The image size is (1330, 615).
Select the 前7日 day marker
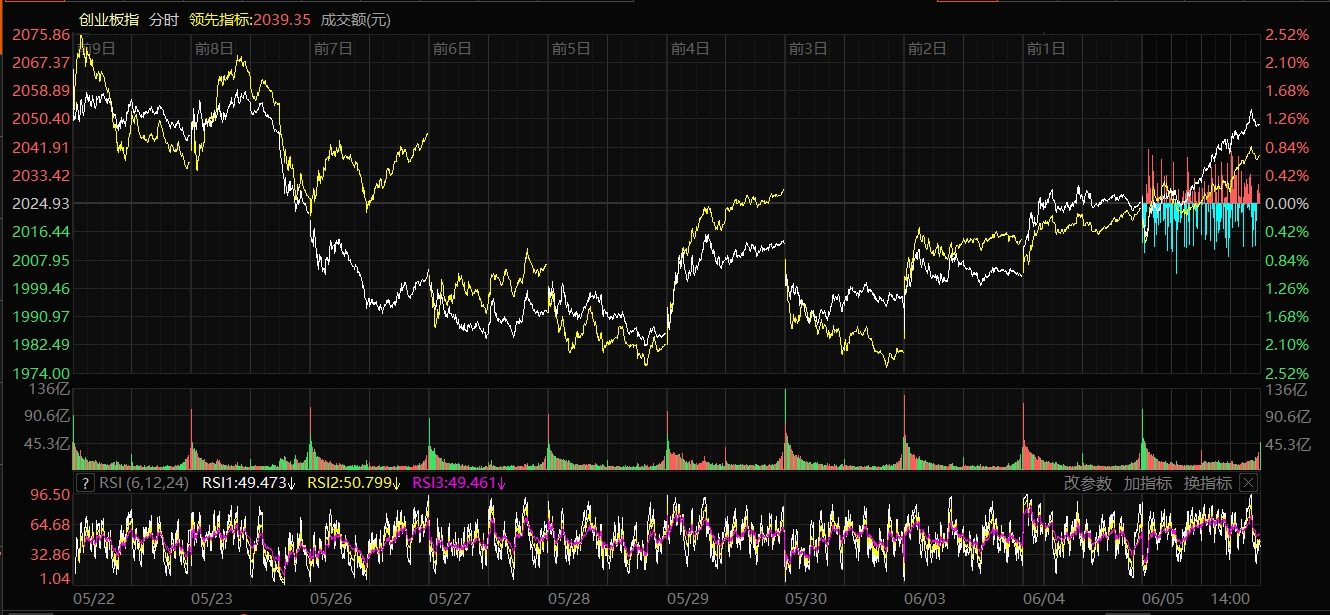pos(332,47)
